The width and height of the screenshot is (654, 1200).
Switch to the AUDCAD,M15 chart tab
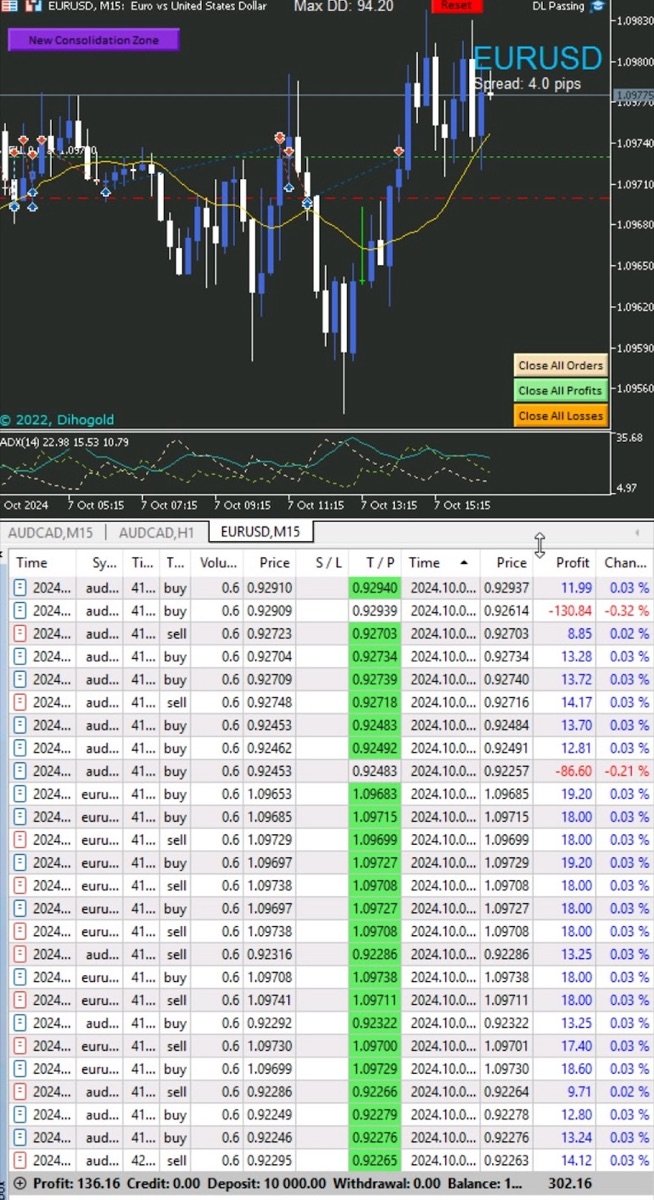pyautogui.click(x=50, y=532)
